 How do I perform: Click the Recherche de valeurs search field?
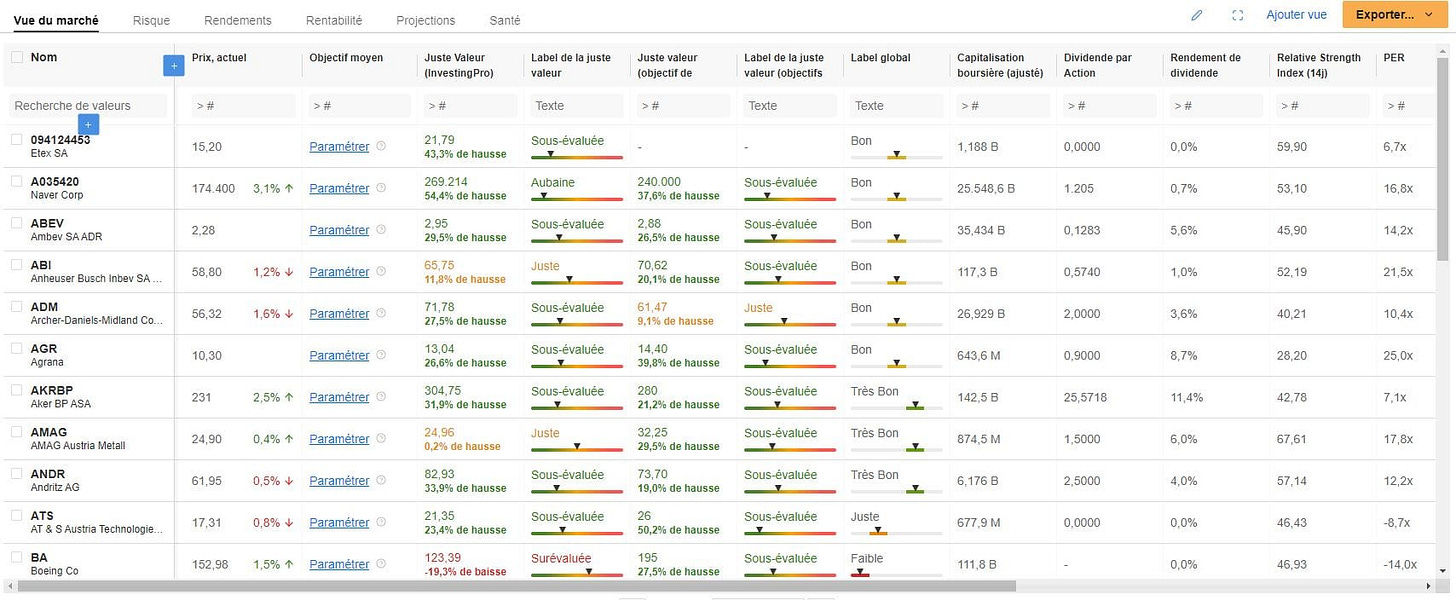[x=88, y=104]
